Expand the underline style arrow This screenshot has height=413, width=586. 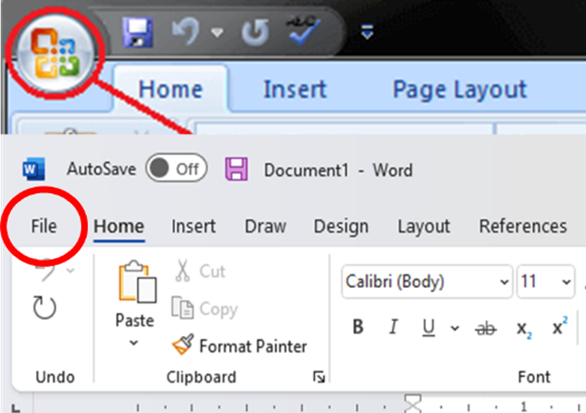454,328
